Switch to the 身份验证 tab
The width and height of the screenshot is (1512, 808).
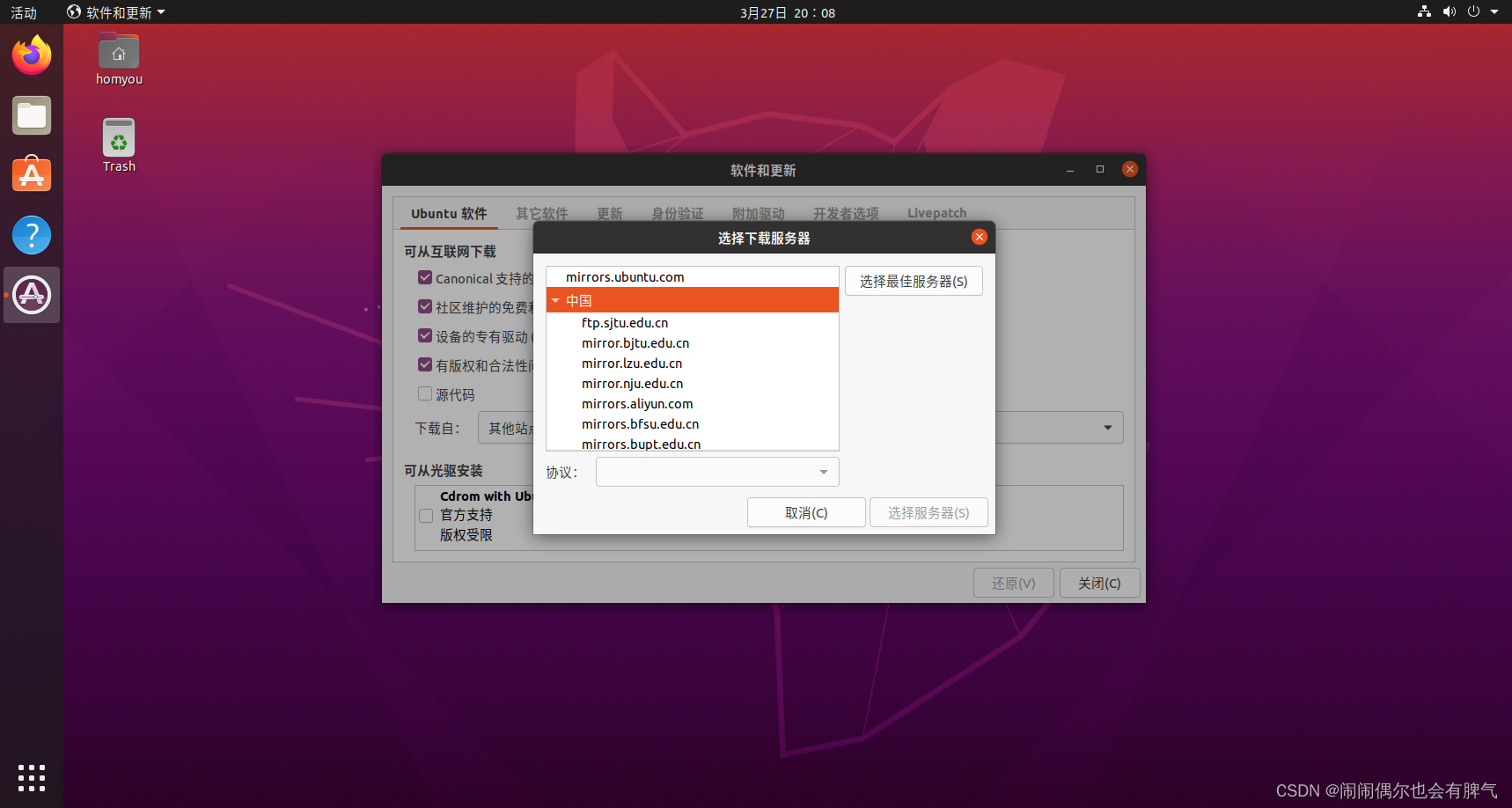click(678, 213)
